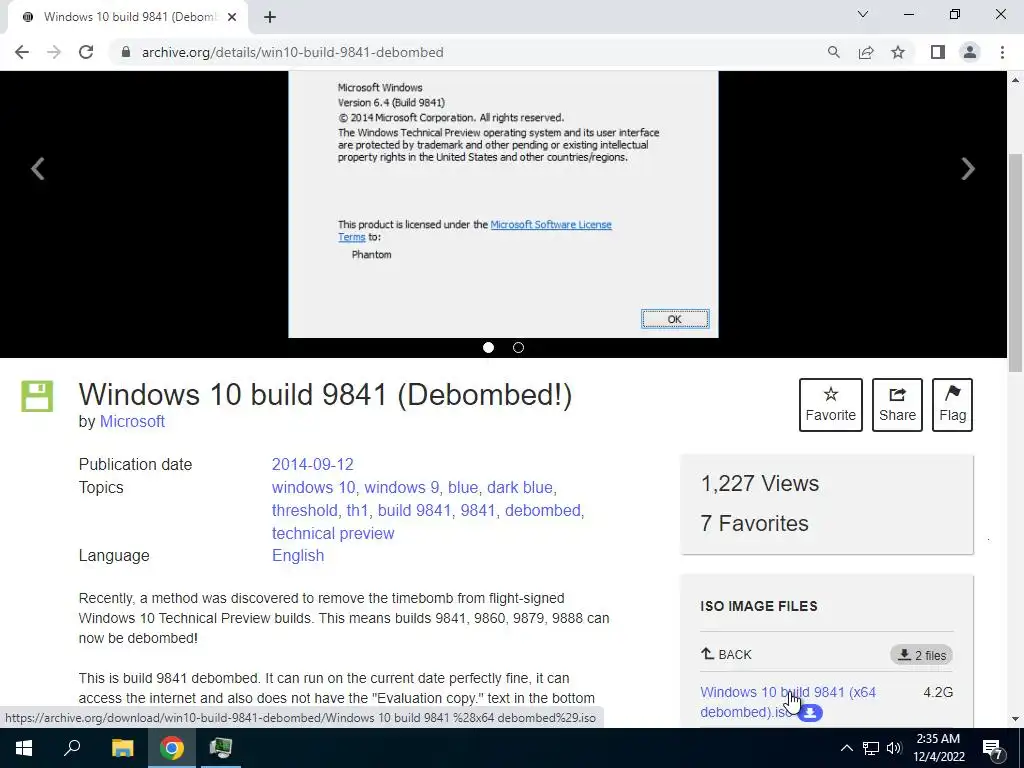Screen dimensions: 1024x768
Task: Open the zoom magnifier in the address bar
Action: (833, 52)
